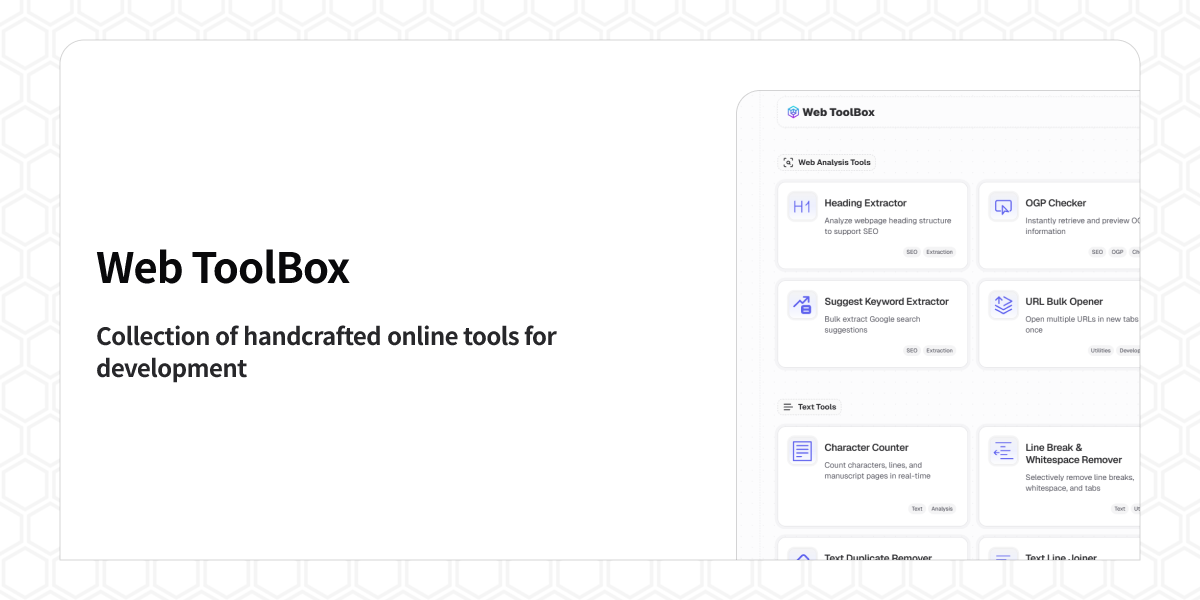Click the Character Counter document icon
1200x600 pixels.
[x=801, y=451]
